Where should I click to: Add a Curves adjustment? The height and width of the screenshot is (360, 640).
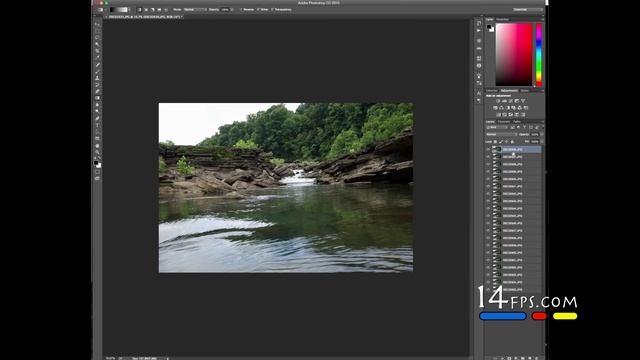coord(511,101)
